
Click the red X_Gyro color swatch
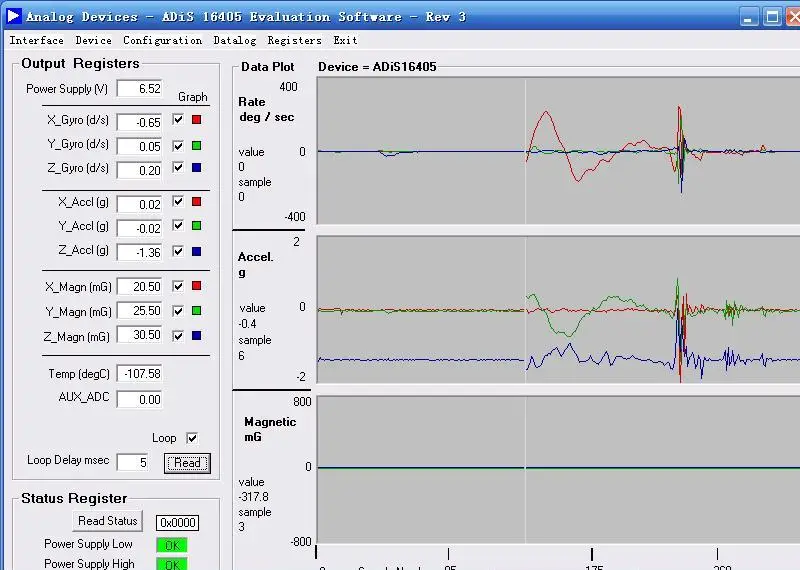(x=197, y=121)
